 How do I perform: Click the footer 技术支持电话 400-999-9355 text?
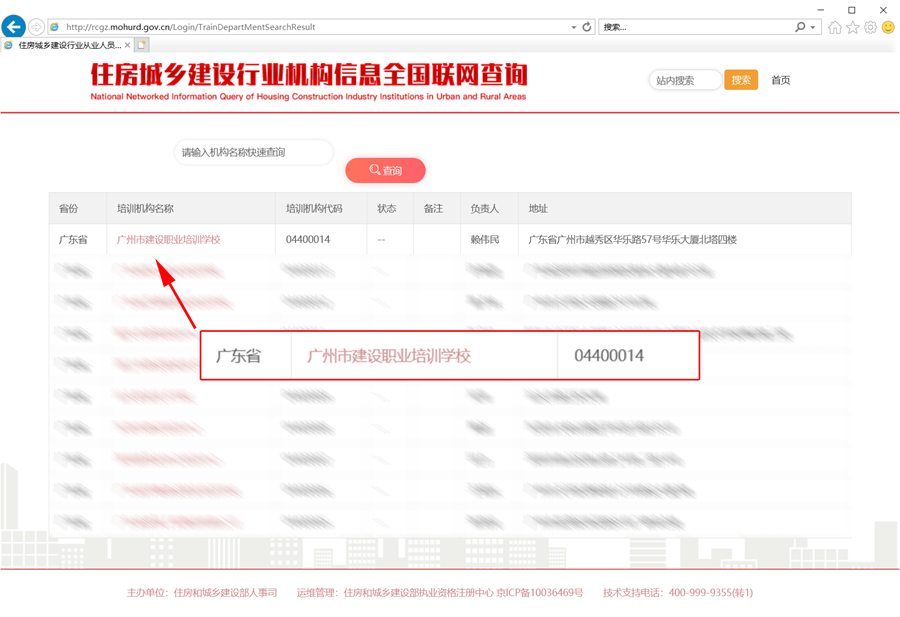(678, 592)
